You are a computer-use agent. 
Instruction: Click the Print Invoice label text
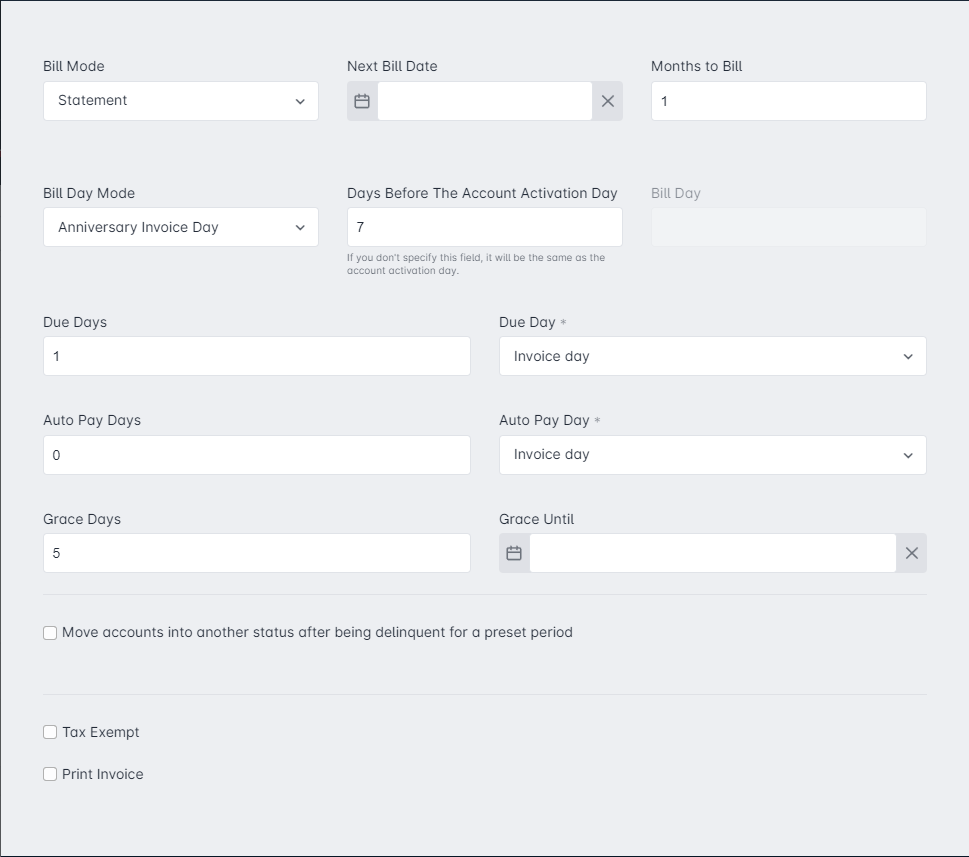pos(103,774)
